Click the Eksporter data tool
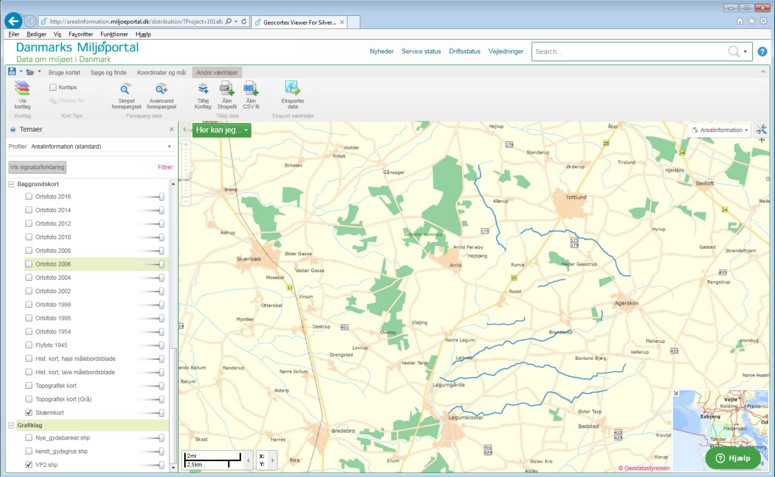 pos(293,95)
